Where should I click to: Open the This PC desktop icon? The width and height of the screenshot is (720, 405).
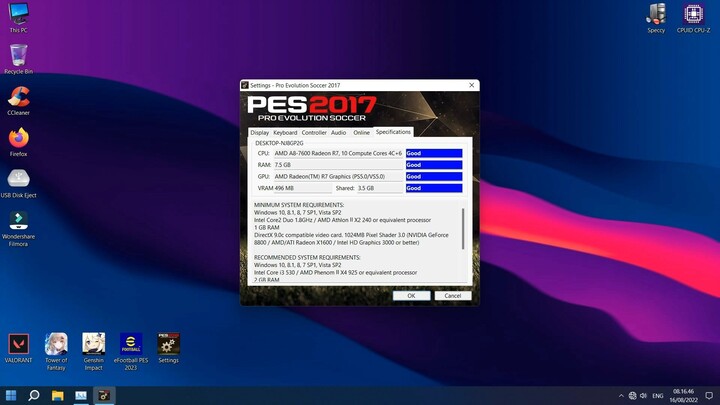(18, 17)
